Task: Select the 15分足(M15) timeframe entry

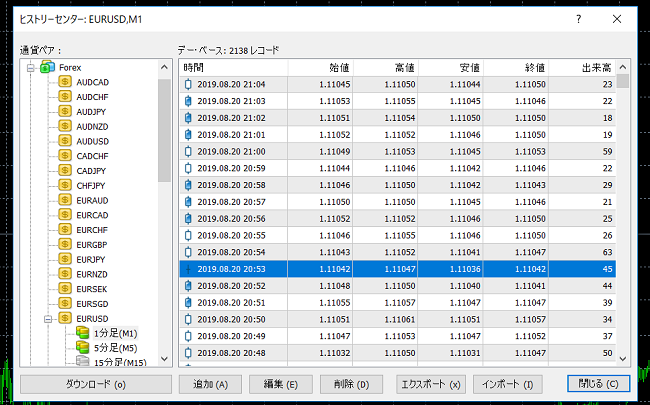Action: click(x=116, y=362)
